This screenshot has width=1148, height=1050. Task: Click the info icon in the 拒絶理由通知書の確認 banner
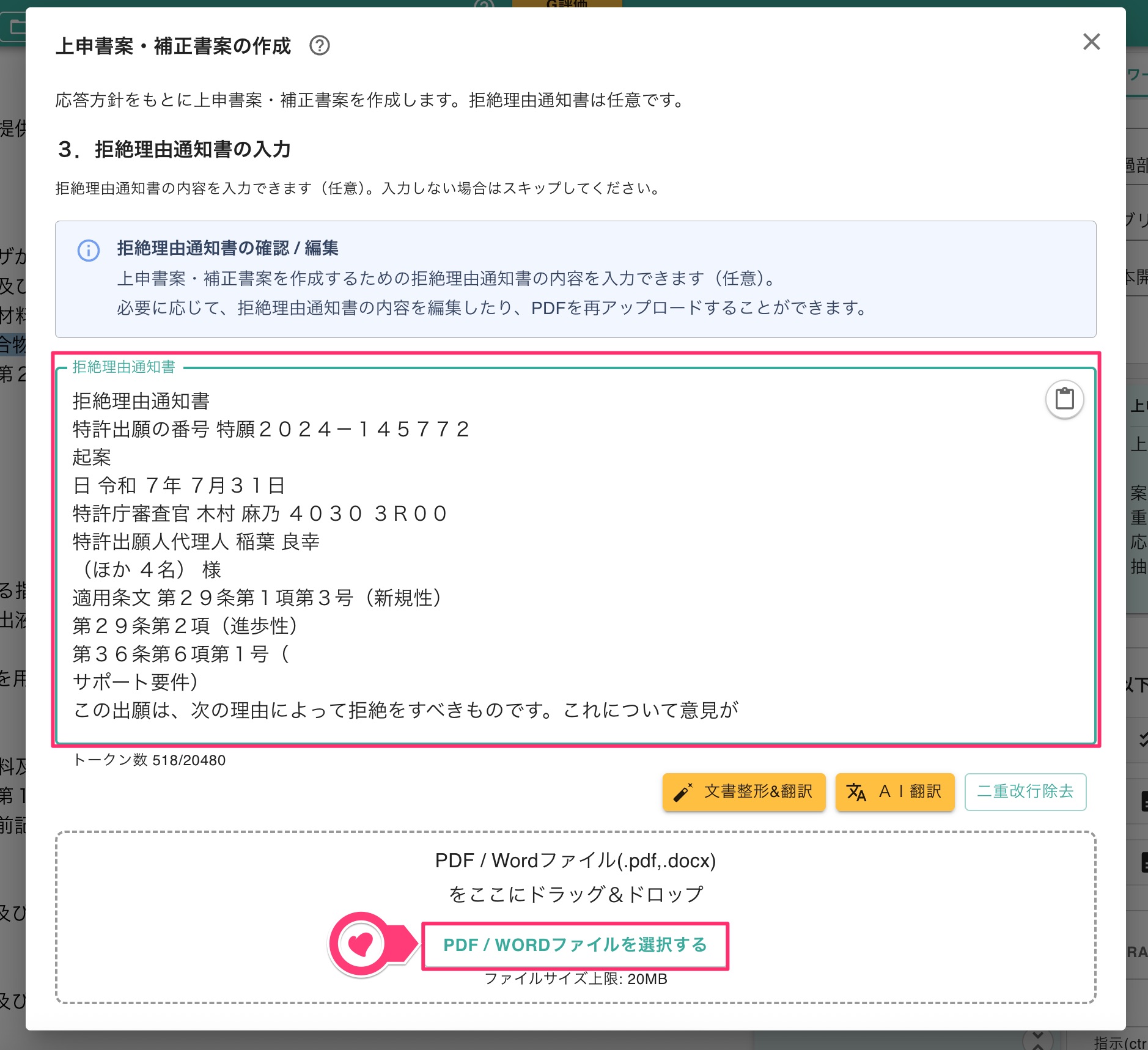tap(89, 251)
